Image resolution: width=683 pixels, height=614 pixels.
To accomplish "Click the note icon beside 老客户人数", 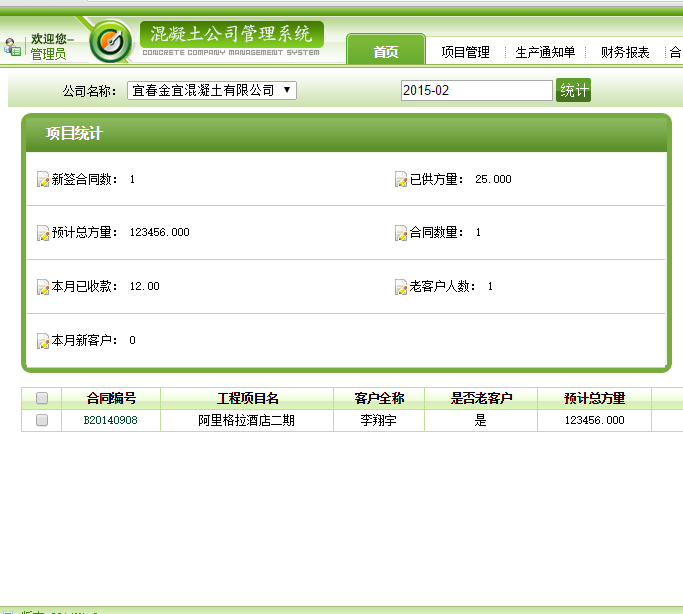I will [401, 287].
